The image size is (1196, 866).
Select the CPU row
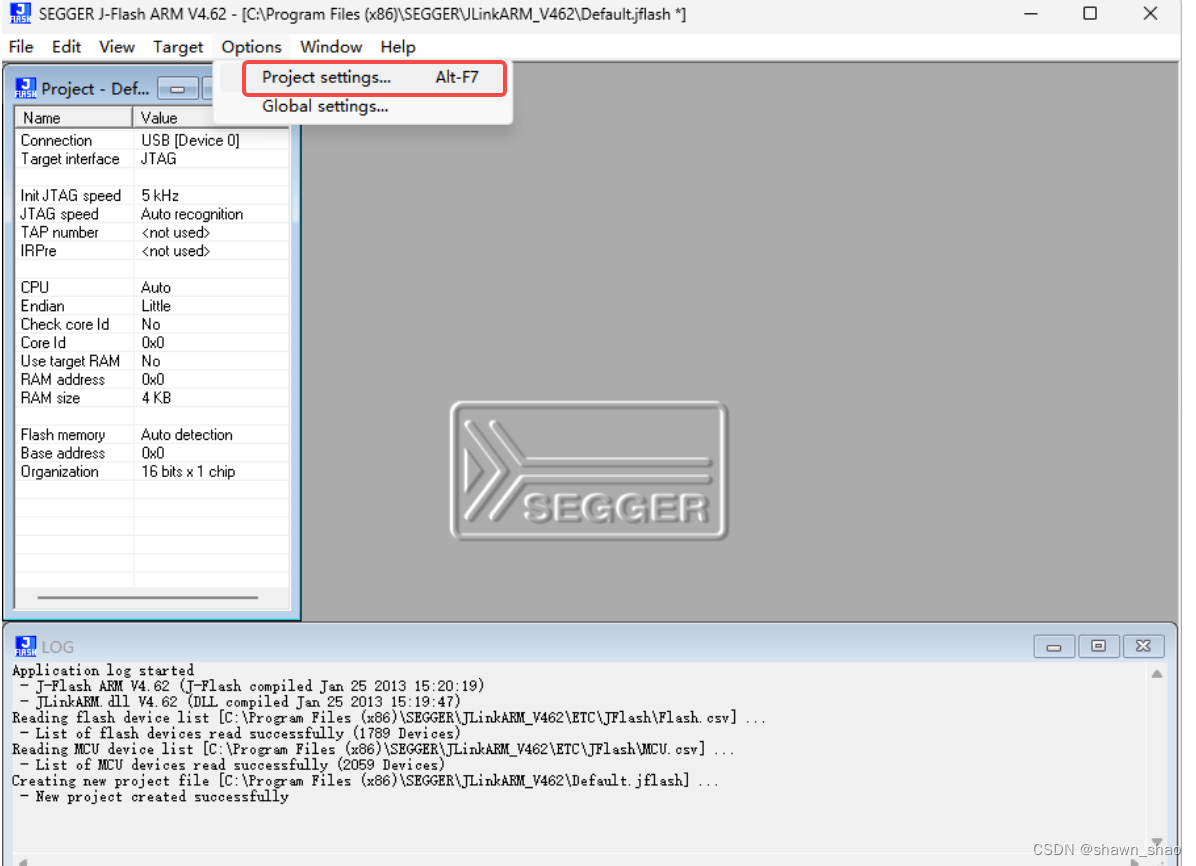click(x=152, y=287)
